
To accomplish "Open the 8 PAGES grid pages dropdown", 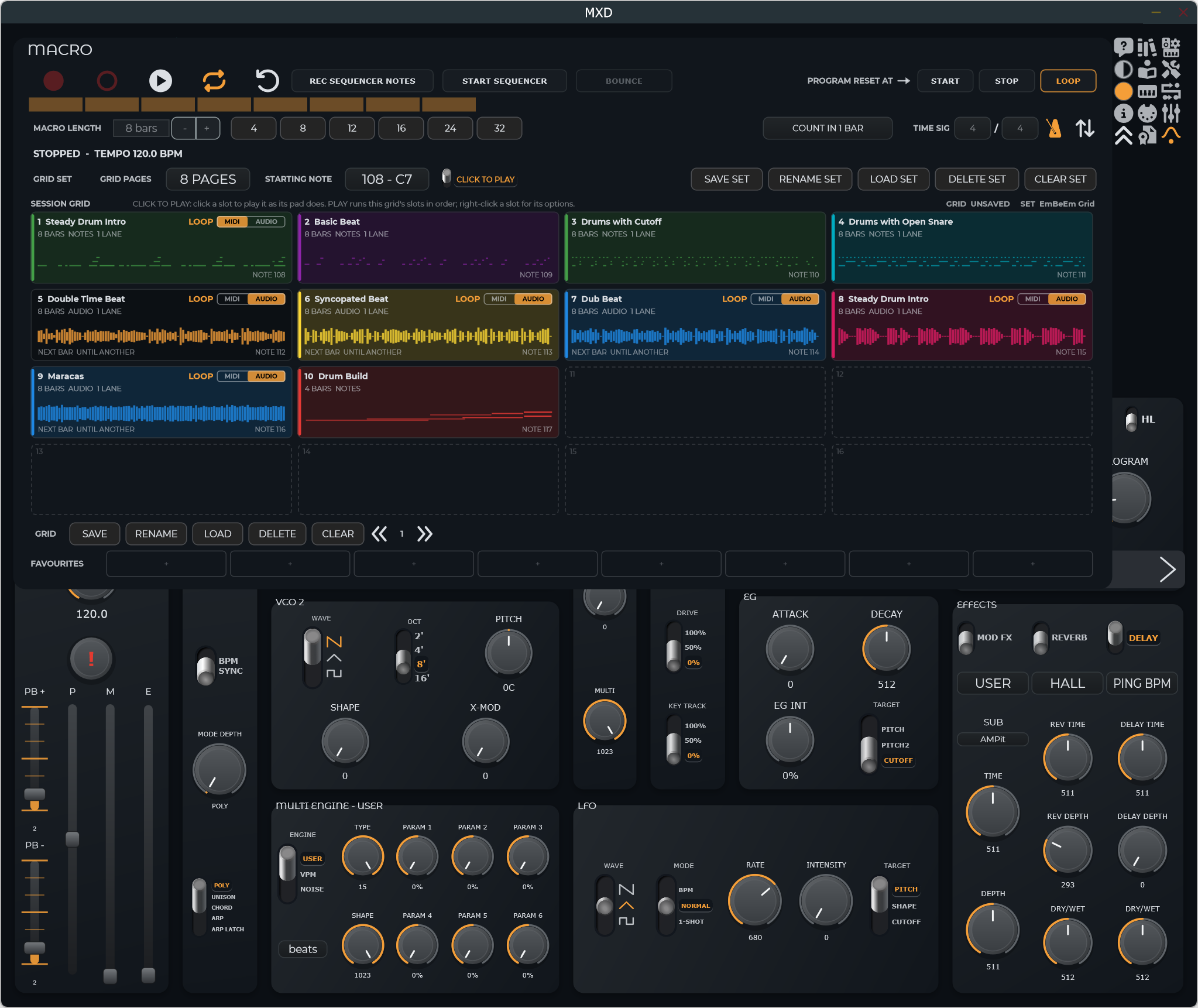I will click(x=208, y=179).
